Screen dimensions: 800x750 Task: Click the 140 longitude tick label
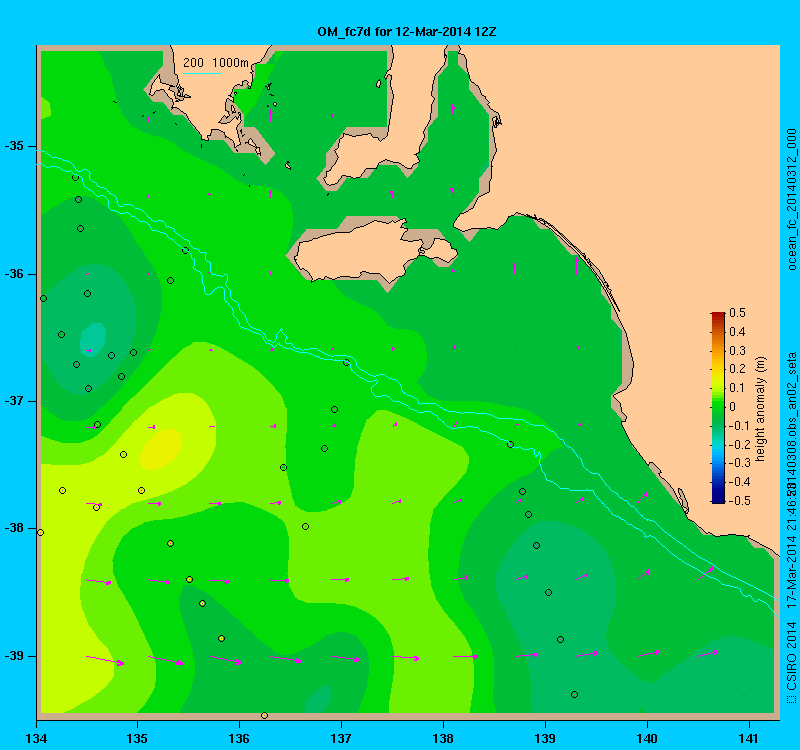[647, 738]
